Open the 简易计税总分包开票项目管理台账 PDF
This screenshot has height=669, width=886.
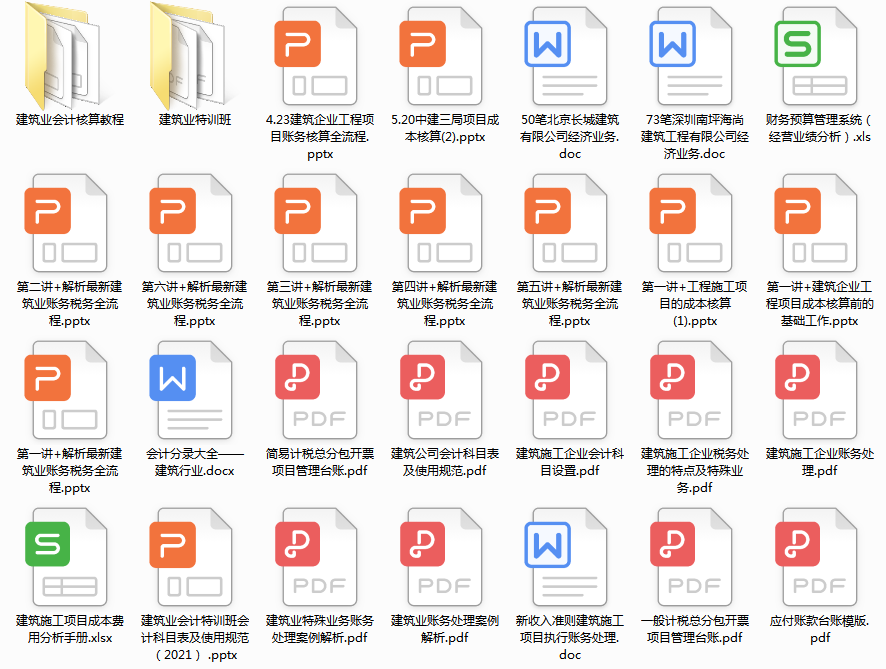click(318, 390)
